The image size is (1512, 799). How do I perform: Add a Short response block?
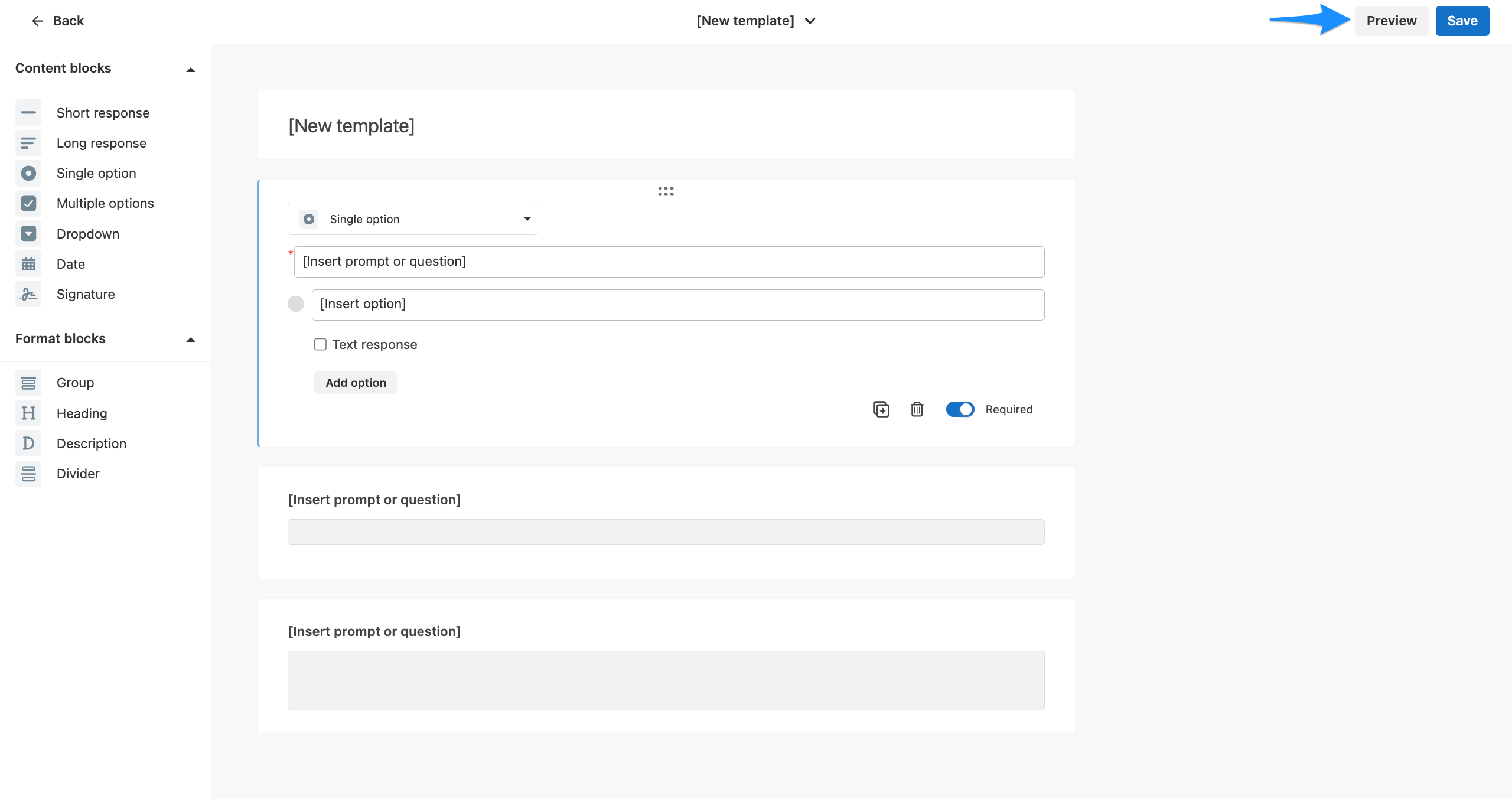pos(103,113)
